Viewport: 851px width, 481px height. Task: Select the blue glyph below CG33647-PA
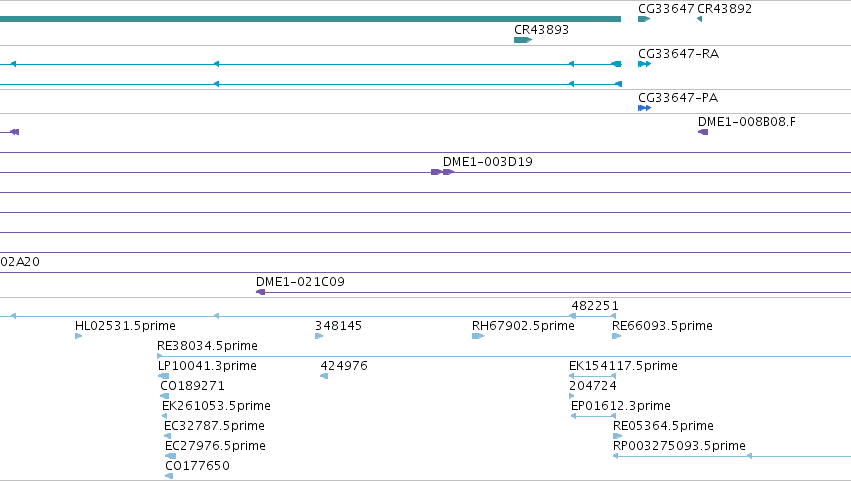(x=644, y=108)
